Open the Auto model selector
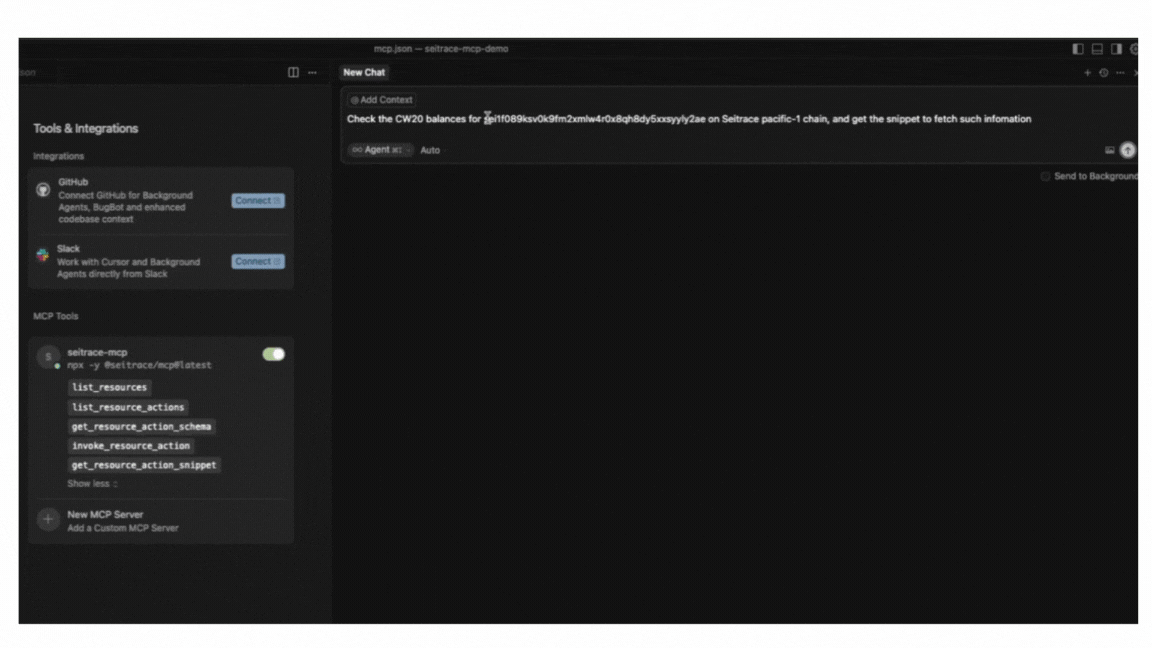1152x648 pixels. (430, 150)
